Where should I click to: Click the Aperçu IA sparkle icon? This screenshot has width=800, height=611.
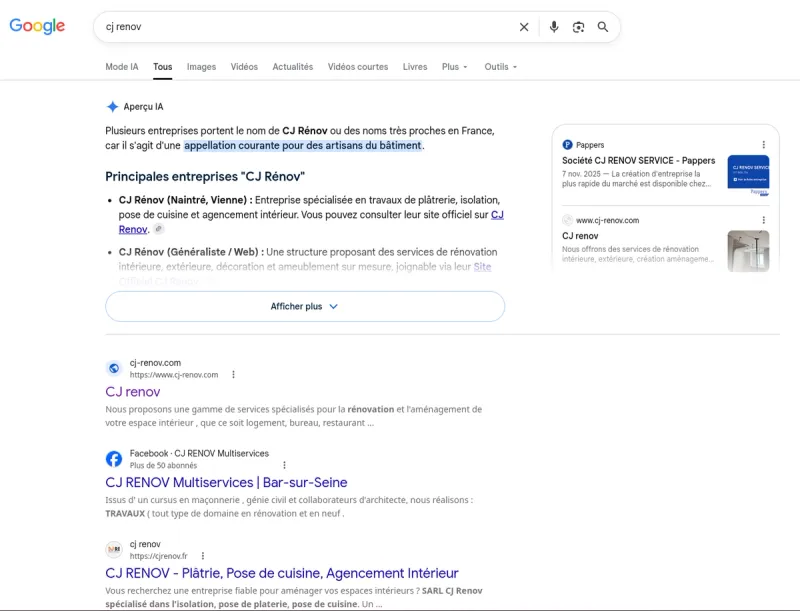pos(112,107)
